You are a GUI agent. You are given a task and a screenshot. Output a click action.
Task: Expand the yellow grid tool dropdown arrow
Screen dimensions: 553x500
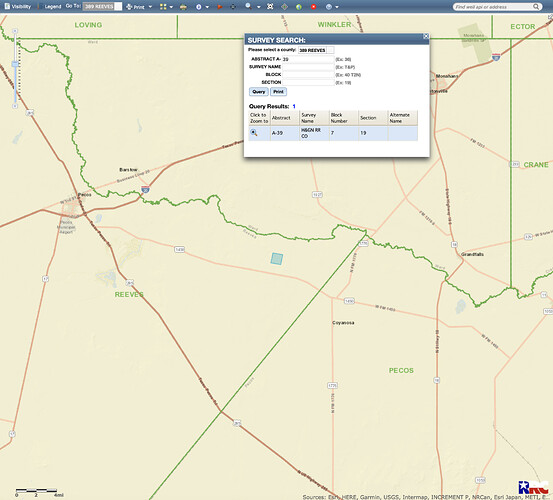click(x=171, y=7)
